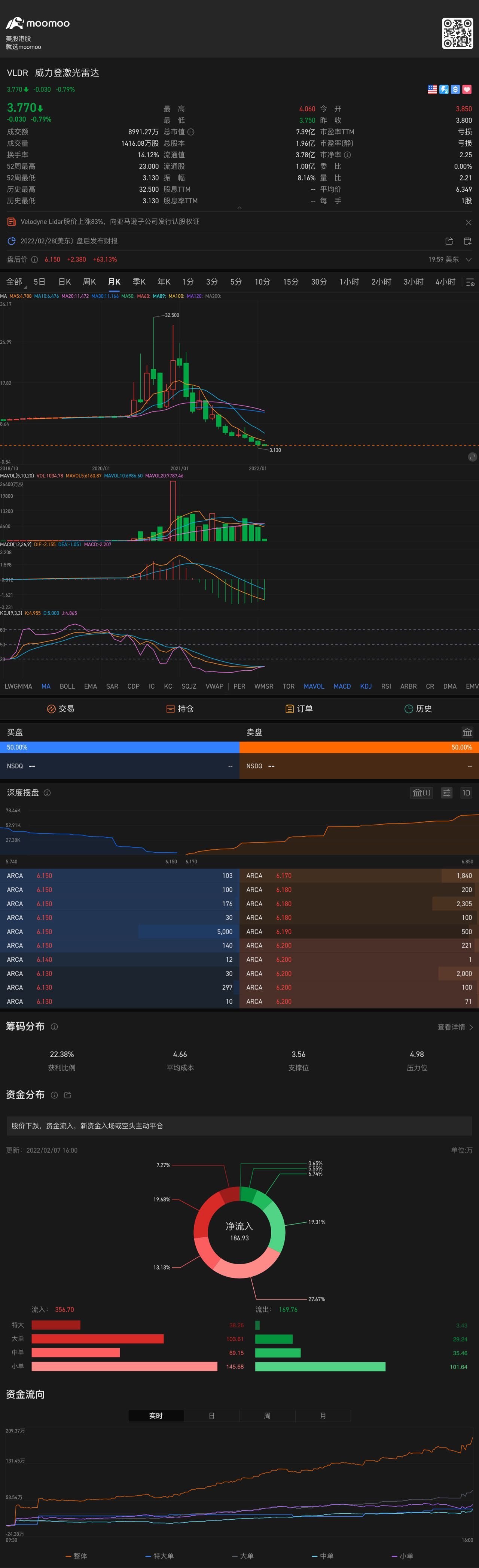Switch capital flow to 周 tab
Image resolution: width=479 pixels, height=1568 pixels.
click(x=268, y=1416)
